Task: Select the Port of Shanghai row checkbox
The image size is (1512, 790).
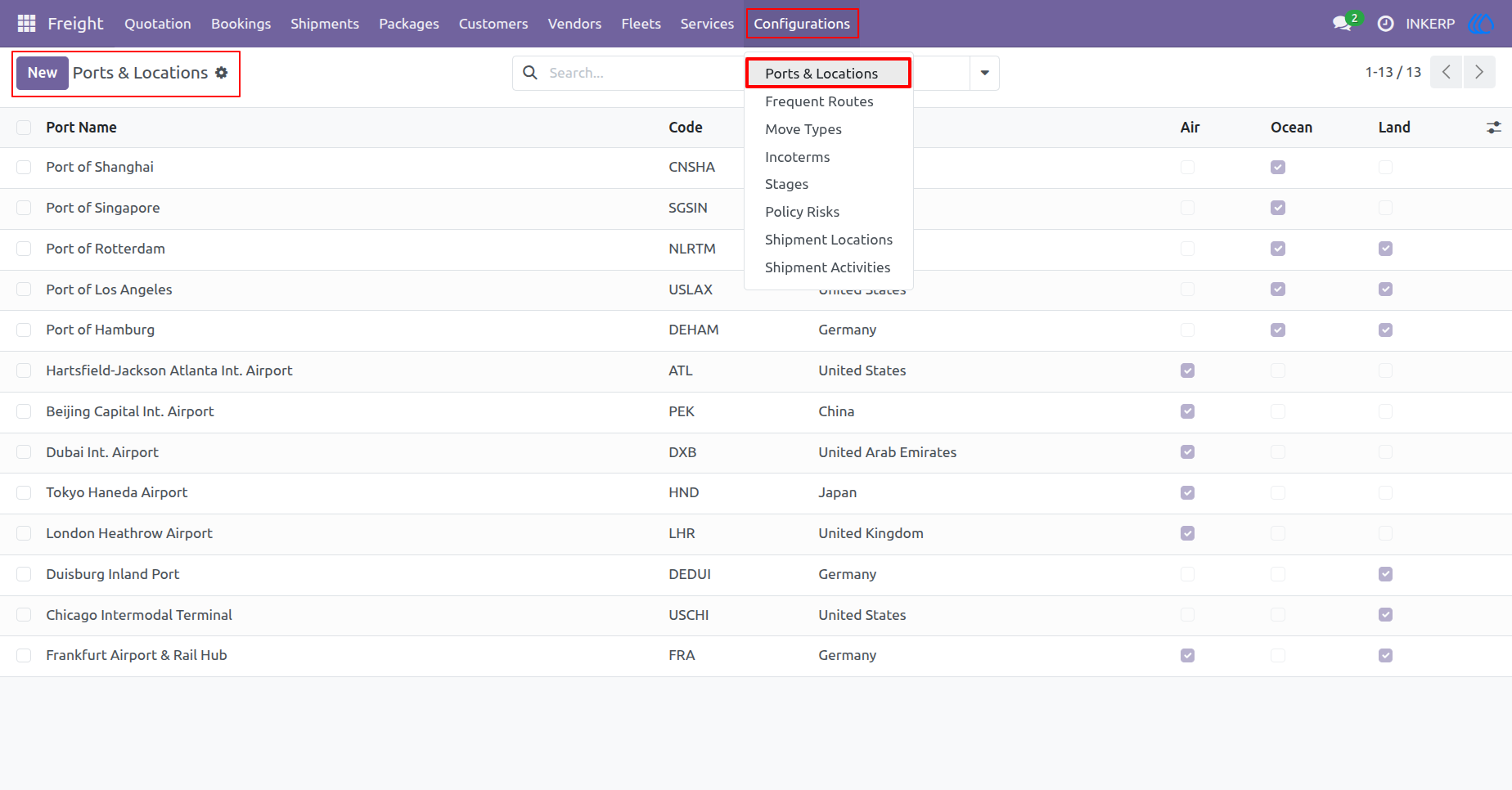Action: coord(24,168)
